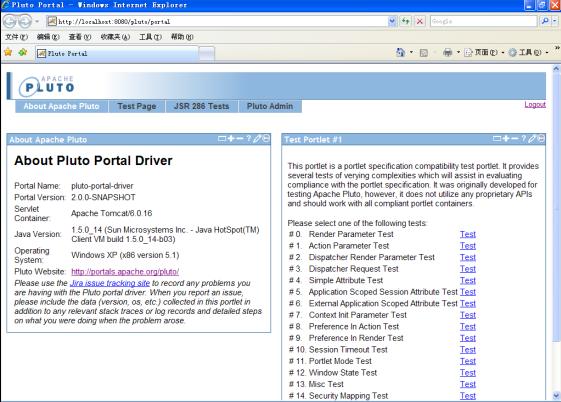Minimize the About Apache Pluto portlet with minus icon
This screenshot has width=561, height=402.
click(240, 138)
